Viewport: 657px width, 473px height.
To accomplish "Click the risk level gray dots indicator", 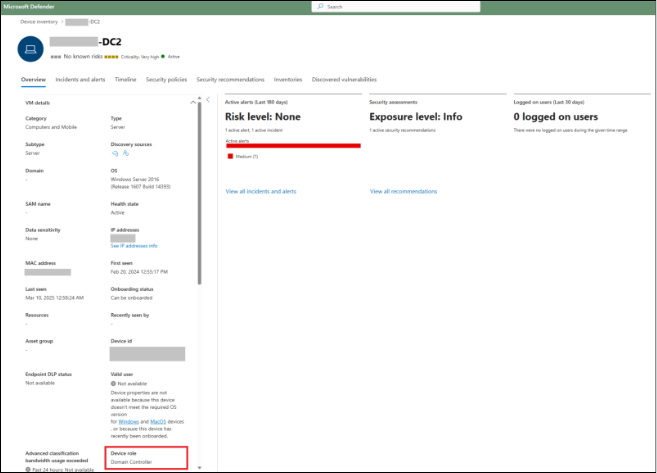I will click(x=56, y=57).
